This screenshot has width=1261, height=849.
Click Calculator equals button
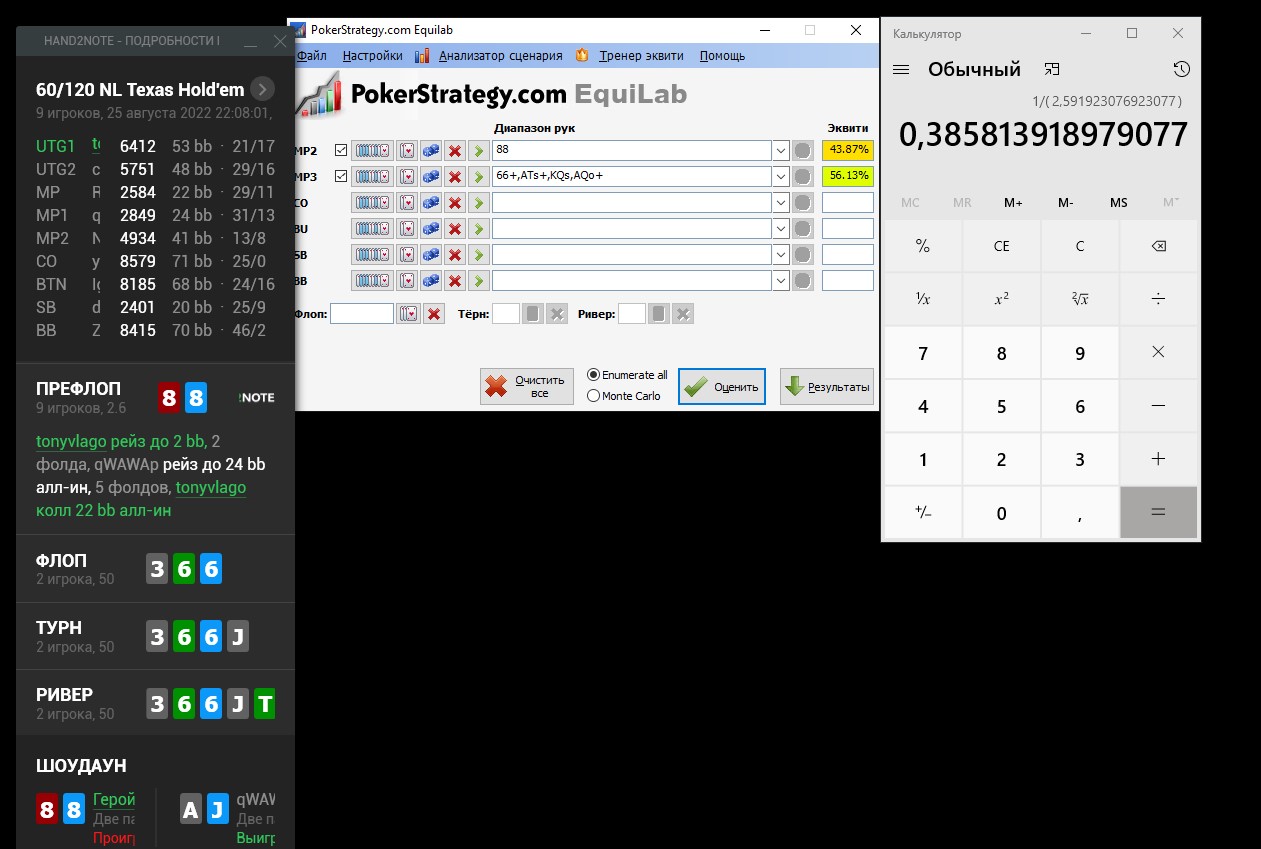(x=1159, y=512)
